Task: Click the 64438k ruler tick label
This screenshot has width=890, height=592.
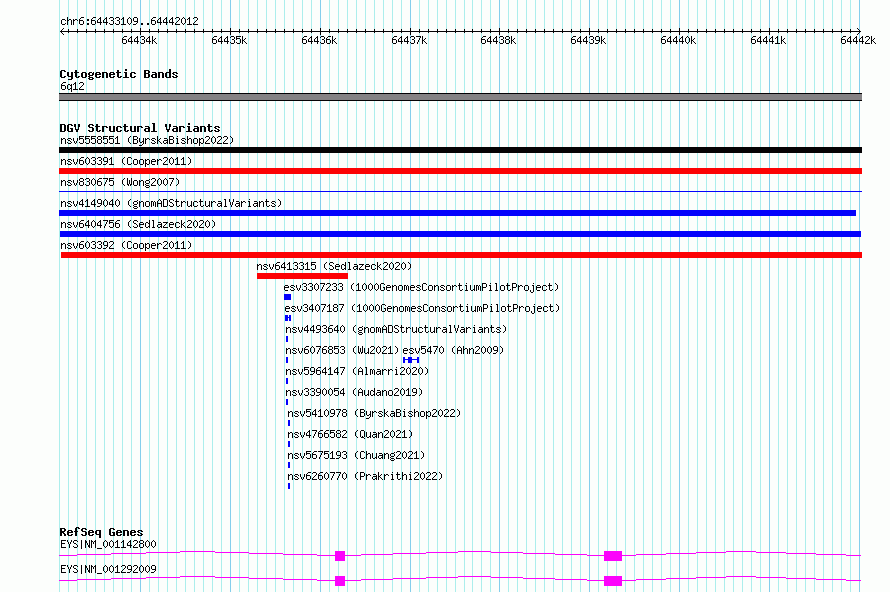Action: [x=498, y=40]
